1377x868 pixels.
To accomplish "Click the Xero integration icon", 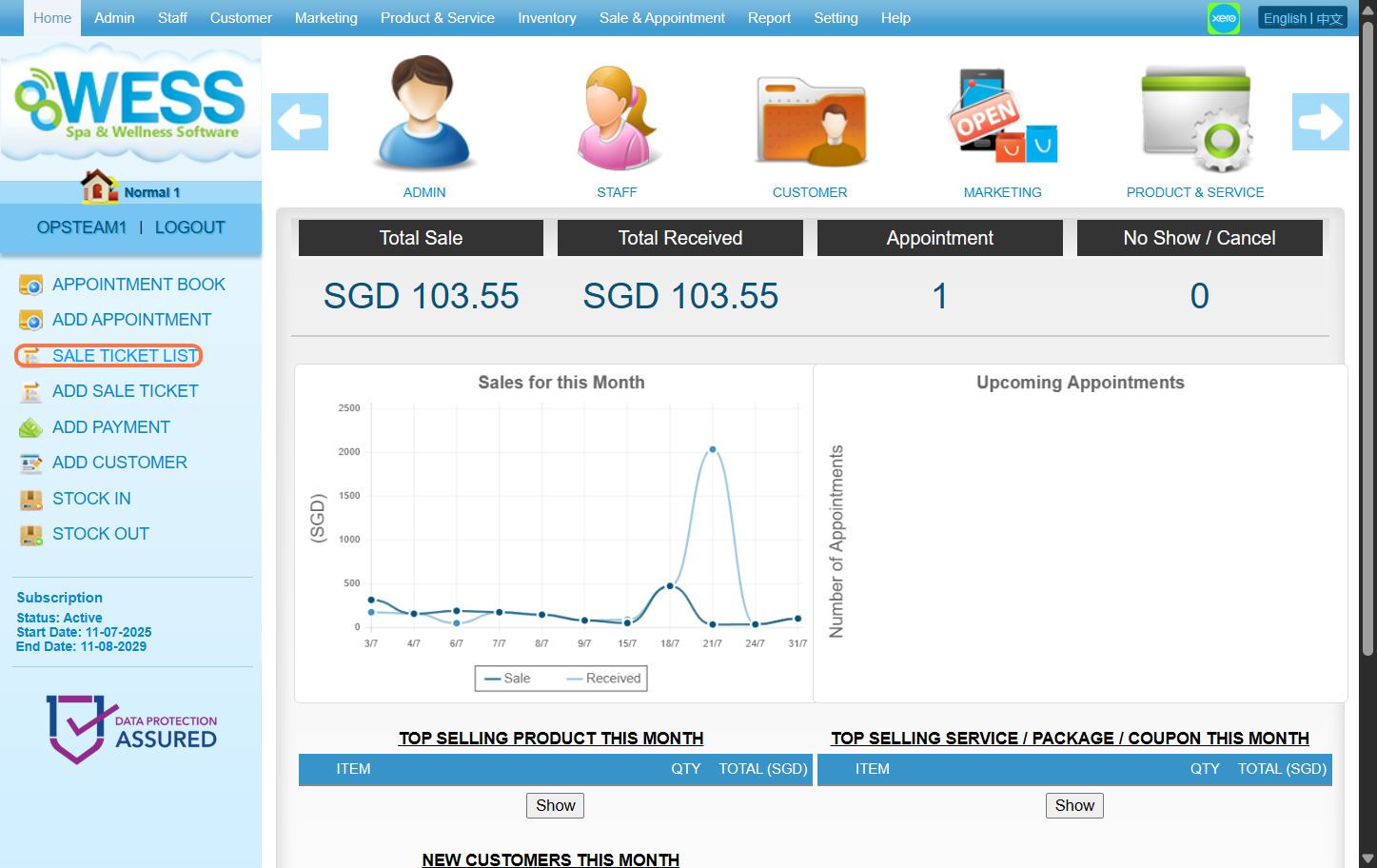I will click(1223, 18).
